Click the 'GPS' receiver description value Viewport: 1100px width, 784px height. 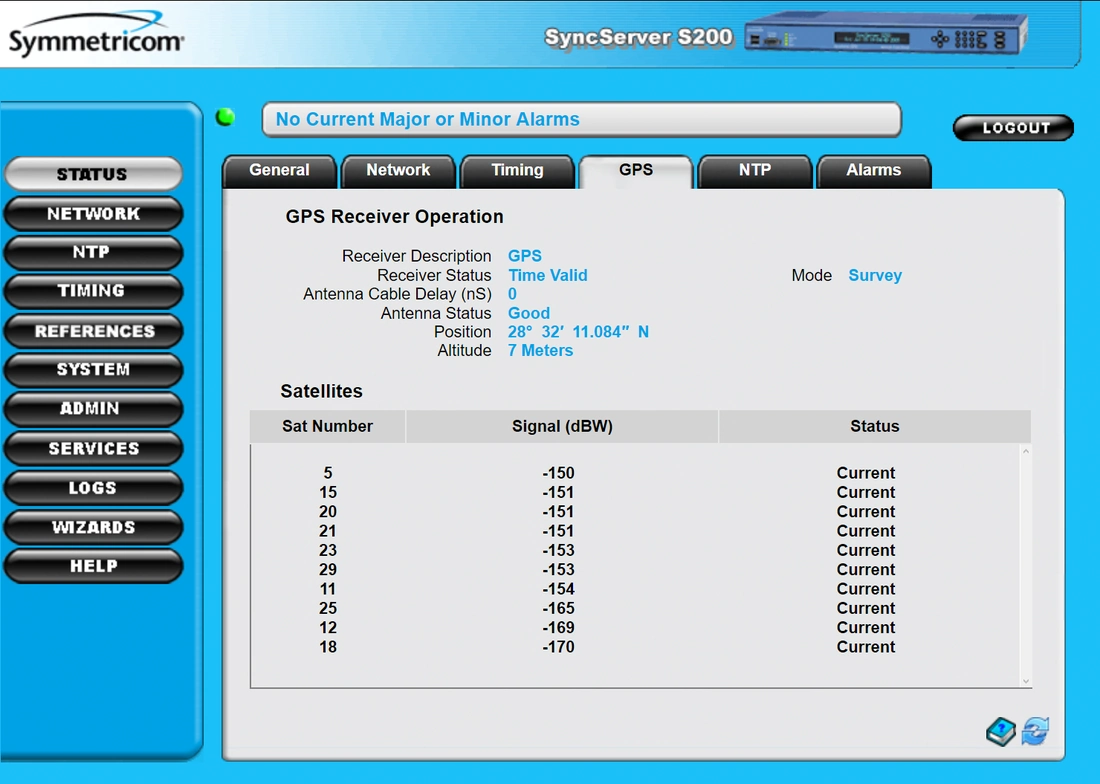click(525, 256)
